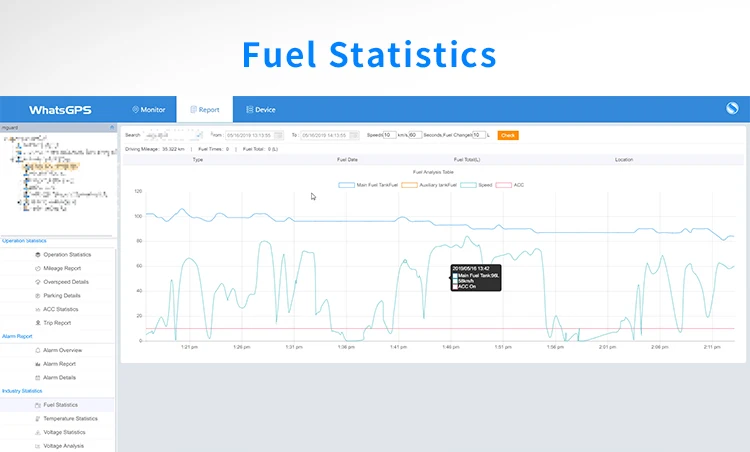Open Voltage Analysis

click(63, 446)
